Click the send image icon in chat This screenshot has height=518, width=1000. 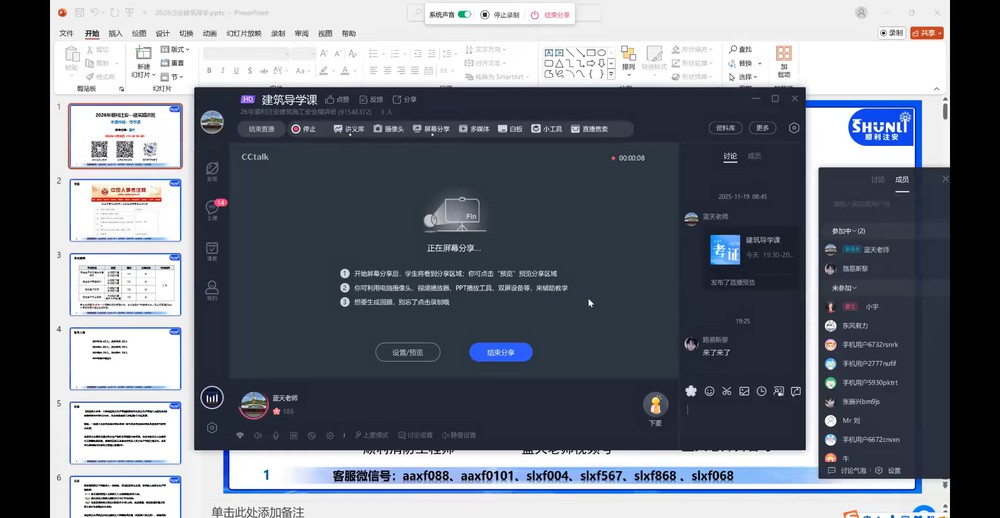click(x=744, y=391)
